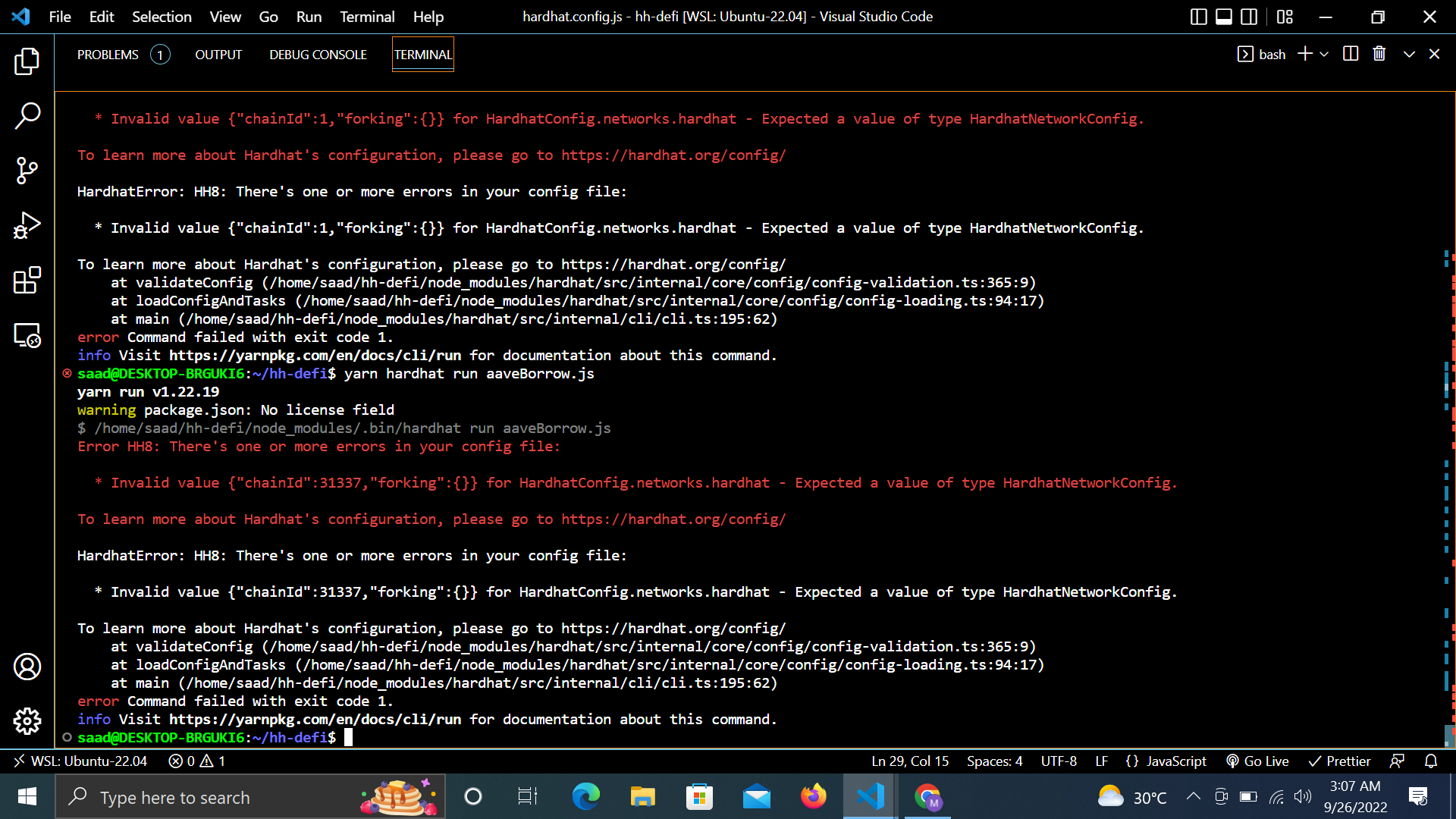Toggle Panel visibility in title bar

[x=1224, y=17]
